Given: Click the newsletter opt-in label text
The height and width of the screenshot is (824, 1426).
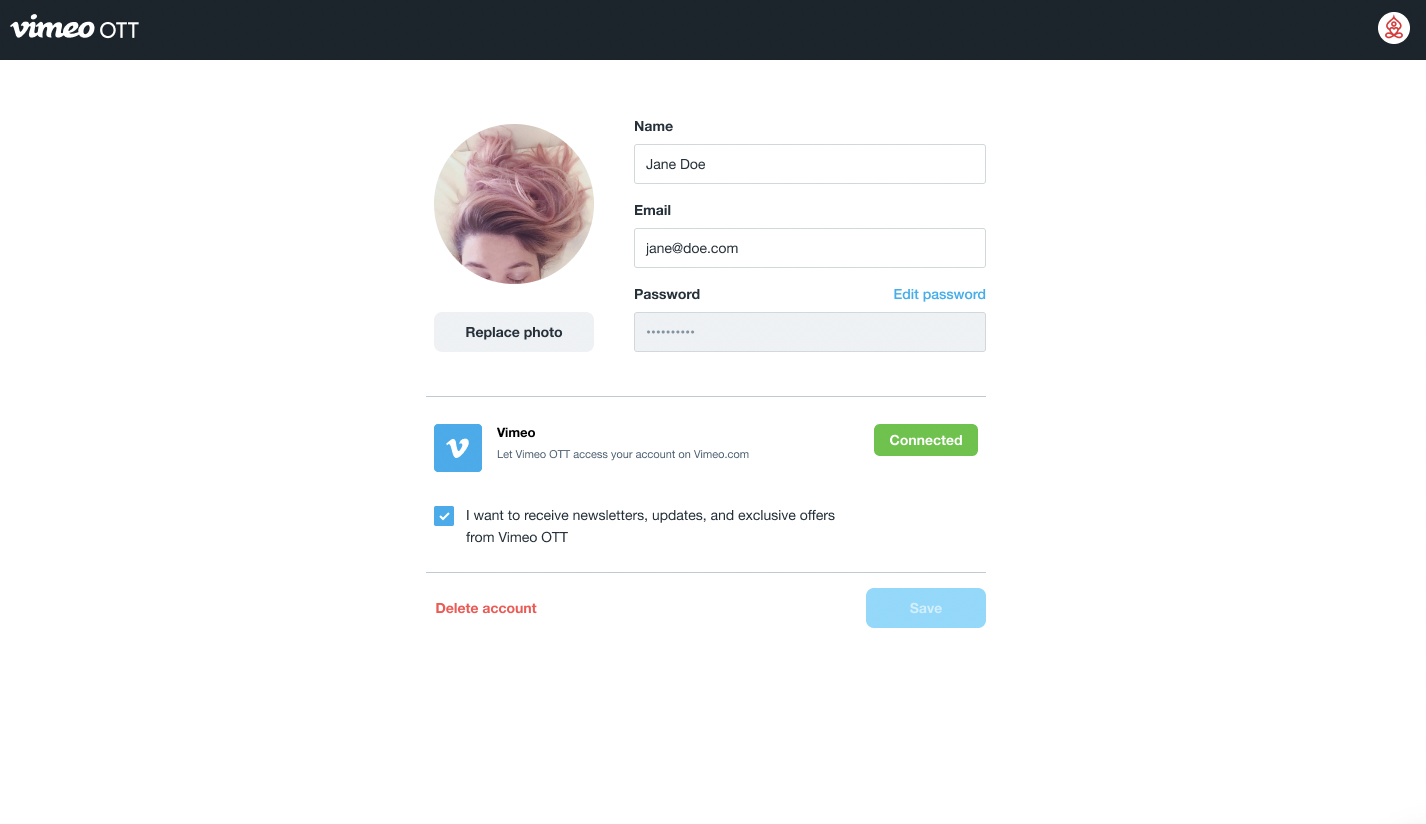Looking at the screenshot, I should tap(650, 526).
